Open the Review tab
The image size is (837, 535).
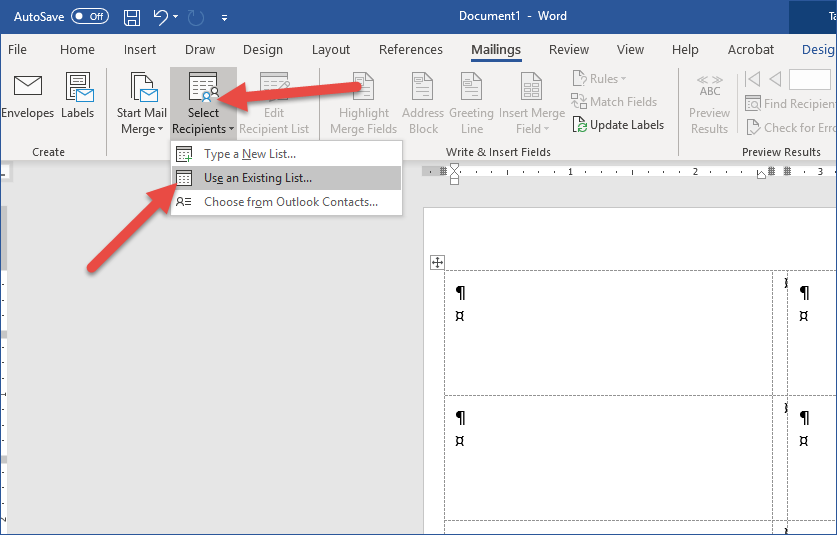[x=569, y=50]
